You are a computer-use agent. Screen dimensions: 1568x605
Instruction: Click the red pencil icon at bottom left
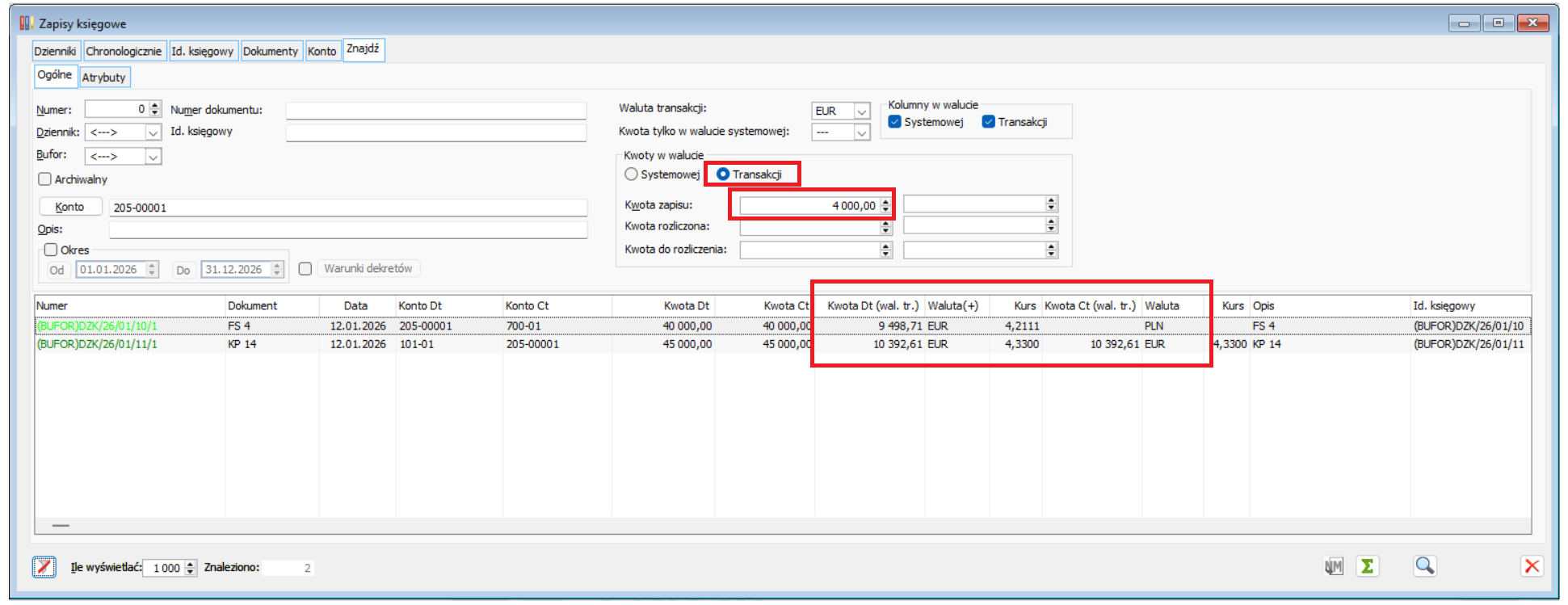tap(44, 567)
